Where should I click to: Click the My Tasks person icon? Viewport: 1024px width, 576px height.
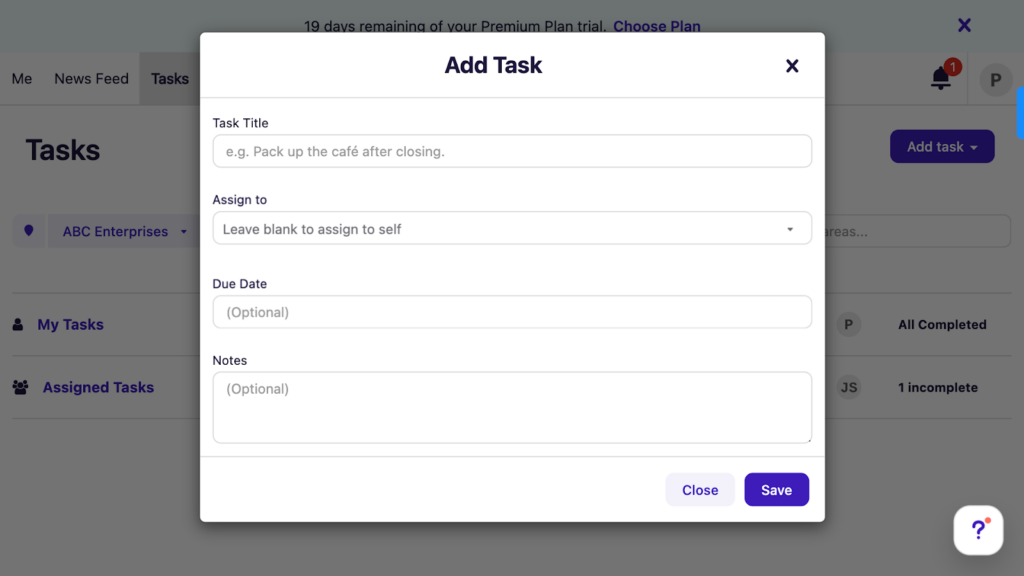tap(18, 325)
